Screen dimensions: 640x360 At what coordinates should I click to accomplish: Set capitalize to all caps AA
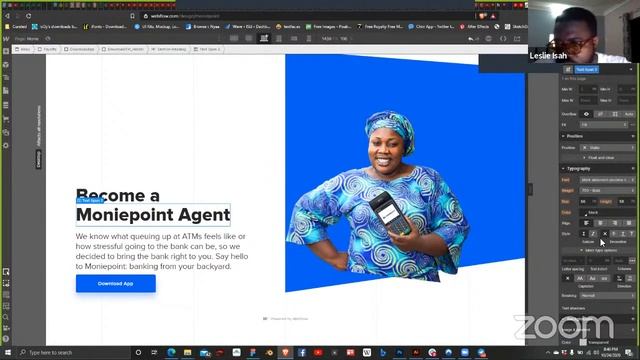point(580,278)
